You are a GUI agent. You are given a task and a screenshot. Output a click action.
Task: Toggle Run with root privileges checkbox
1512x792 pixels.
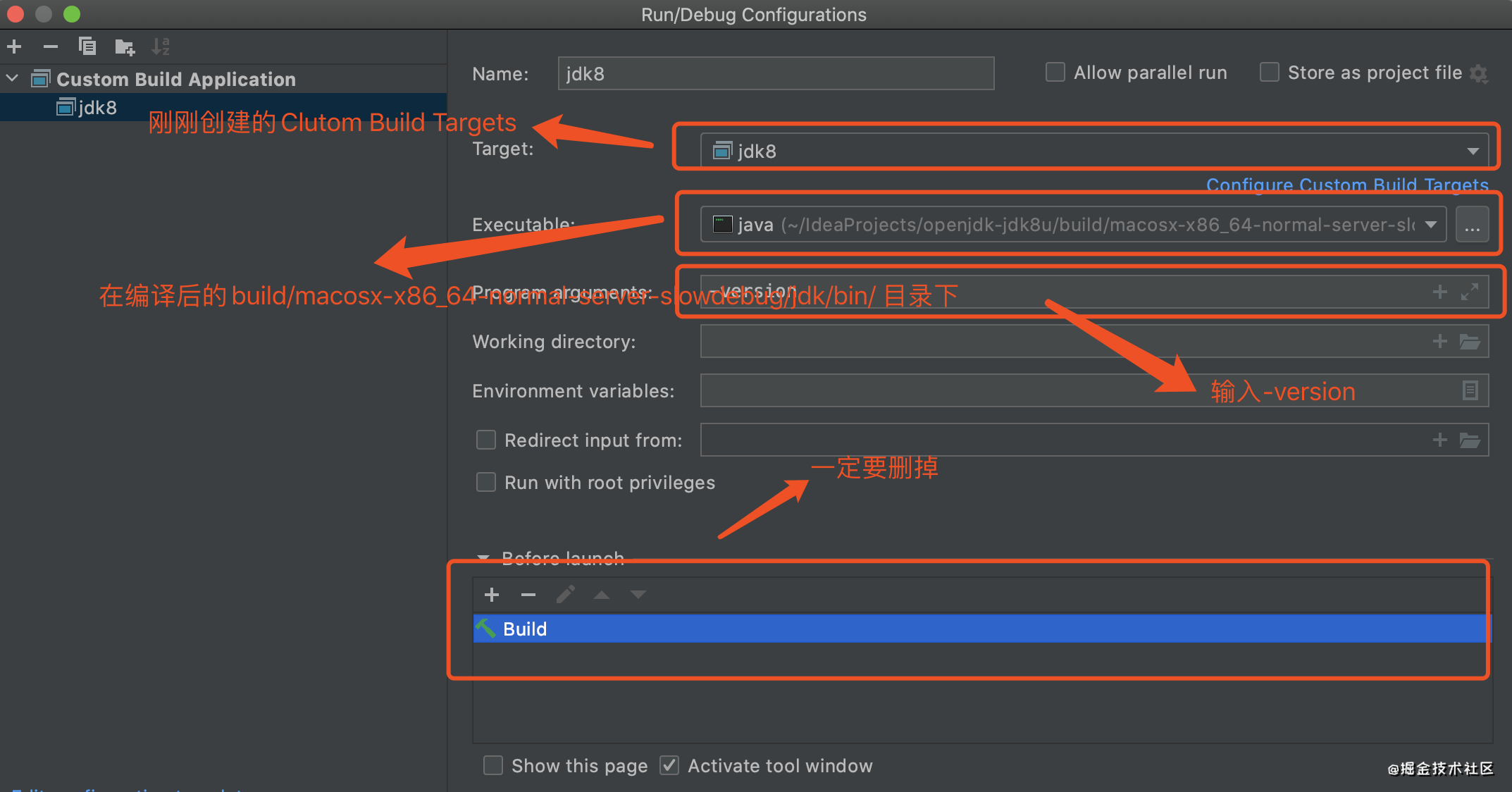coord(486,483)
